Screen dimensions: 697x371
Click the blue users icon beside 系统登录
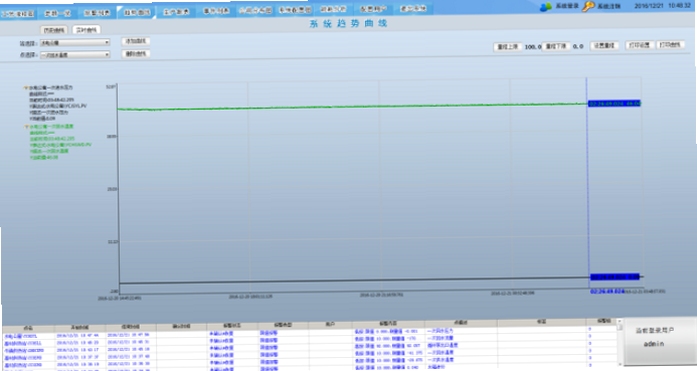[x=545, y=7]
